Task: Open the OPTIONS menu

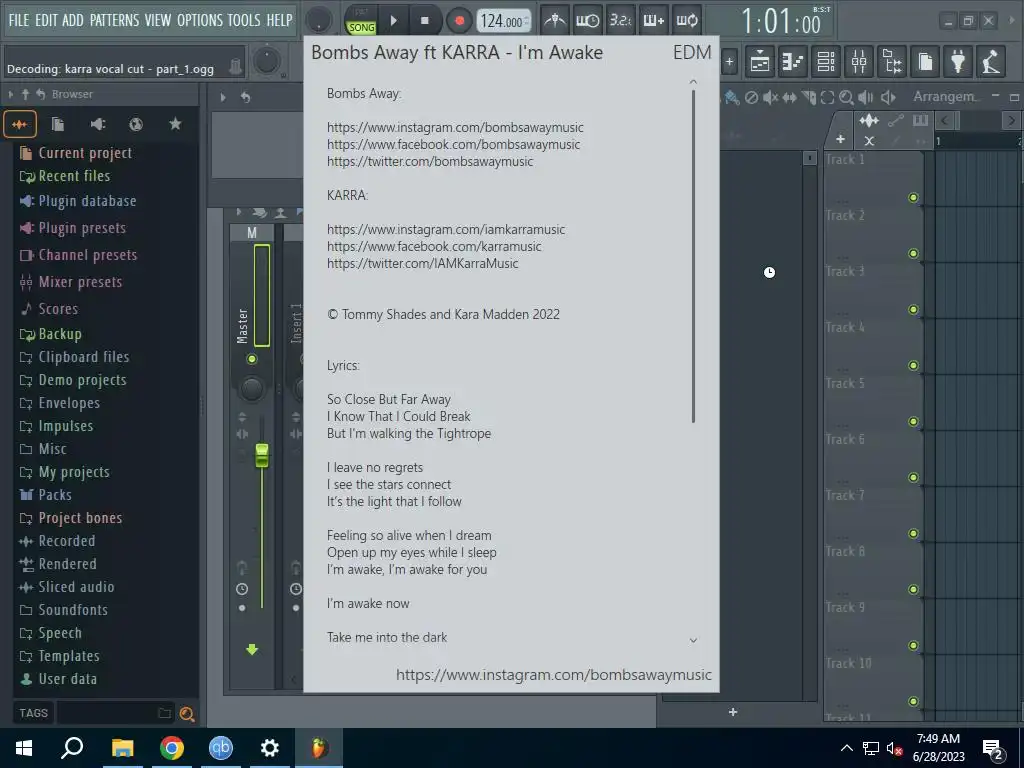Action: click(x=200, y=20)
